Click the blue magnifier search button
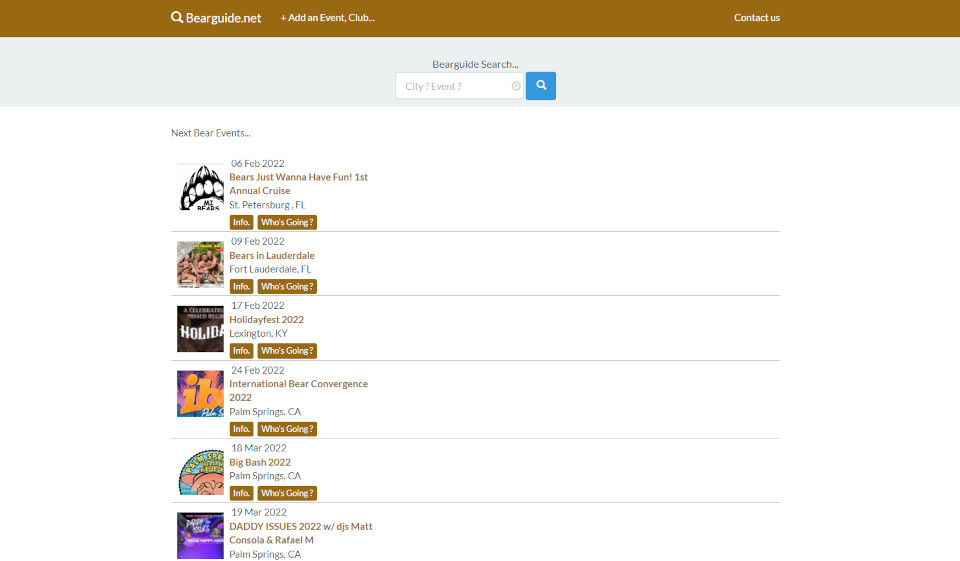The height and width of the screenshot is (561, 960). pos(541,86)
